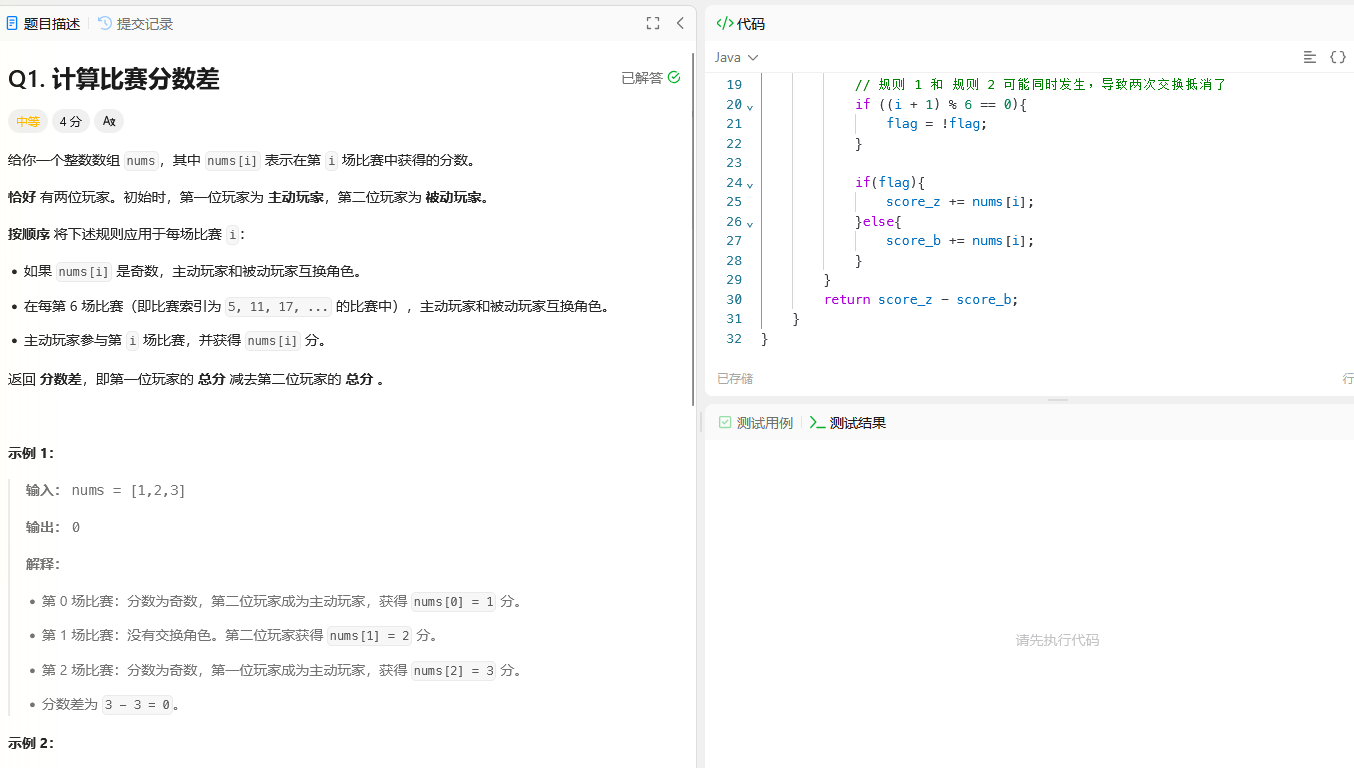
Task: Fold the code block at line 20
Action: [750, 105]
